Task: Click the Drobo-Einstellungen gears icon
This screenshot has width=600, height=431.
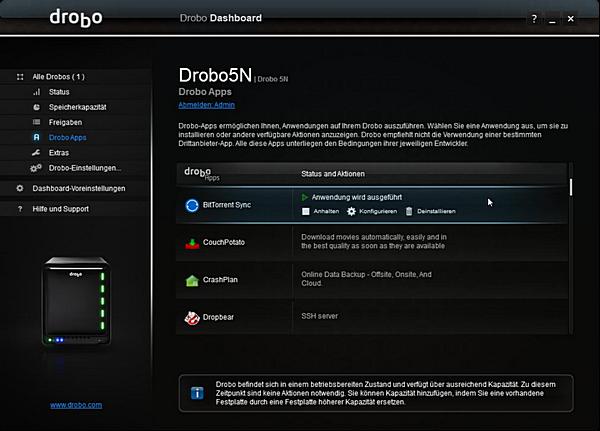Action: coord(36,168)
